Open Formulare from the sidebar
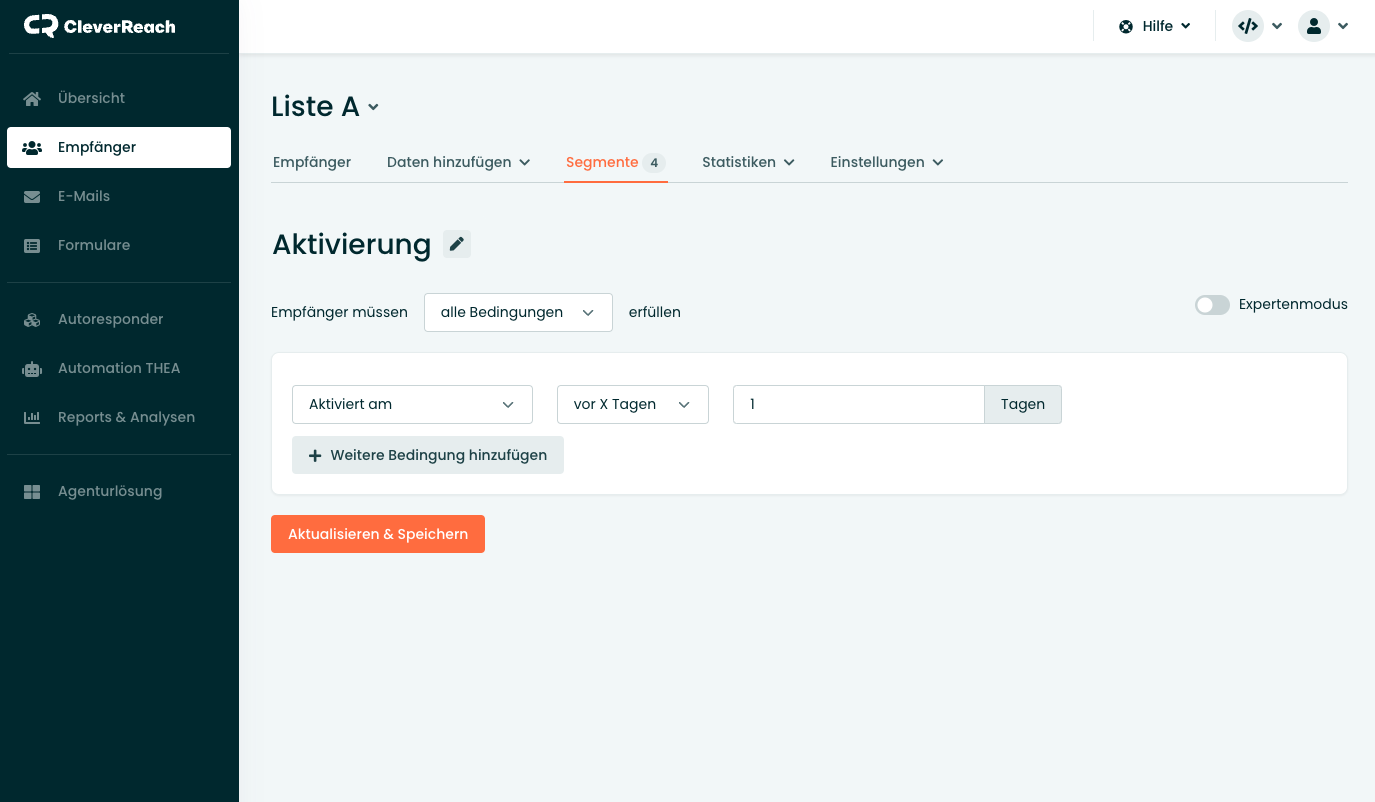This screenshot has width=1375, height=802. (93, 245)
